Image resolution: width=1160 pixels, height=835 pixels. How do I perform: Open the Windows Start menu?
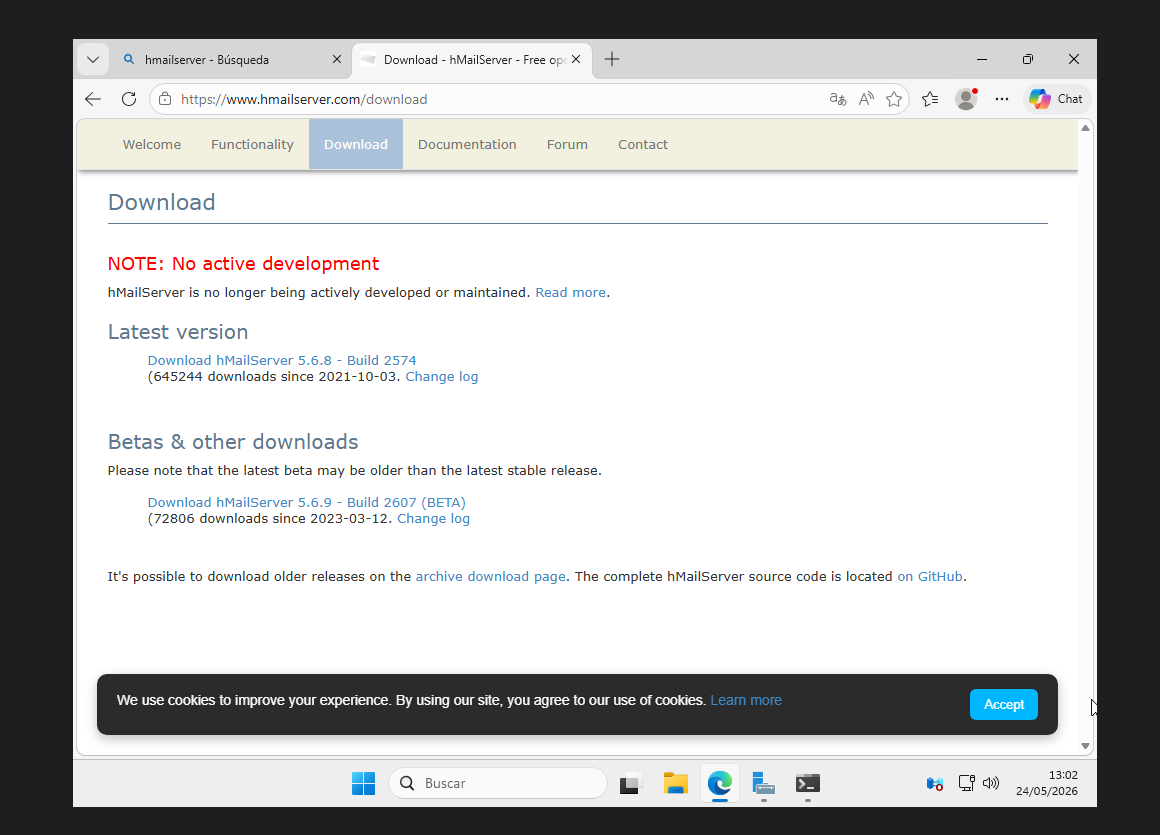(x=363, y=783)
